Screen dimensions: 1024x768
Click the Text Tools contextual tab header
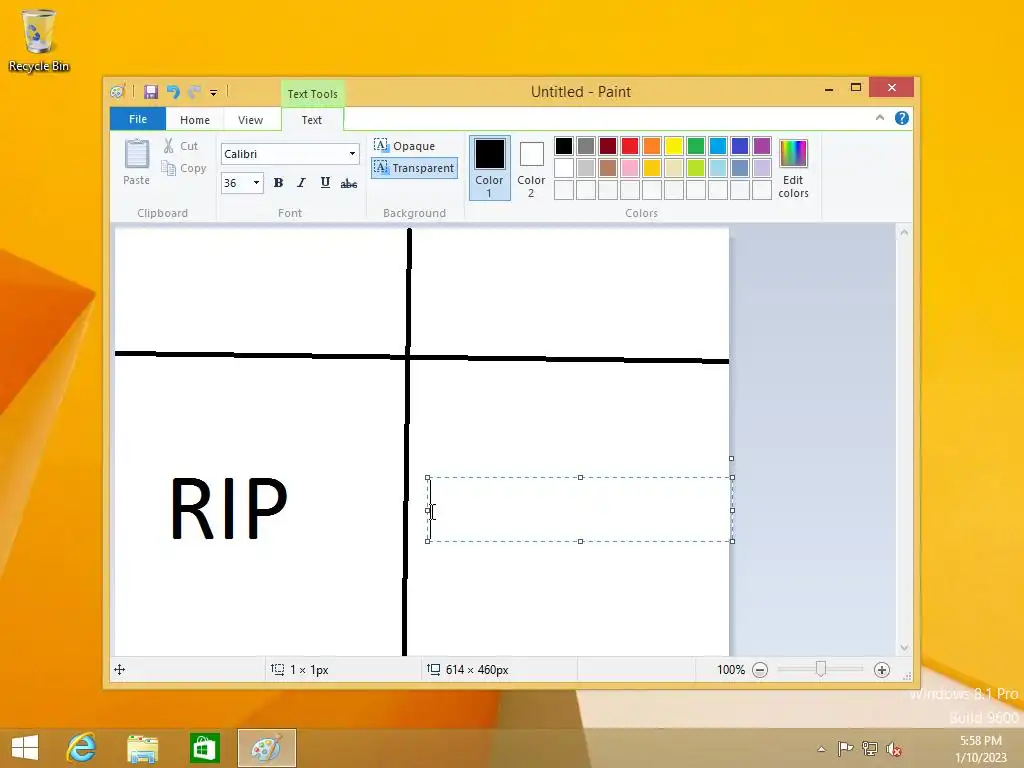pos(312,94)
